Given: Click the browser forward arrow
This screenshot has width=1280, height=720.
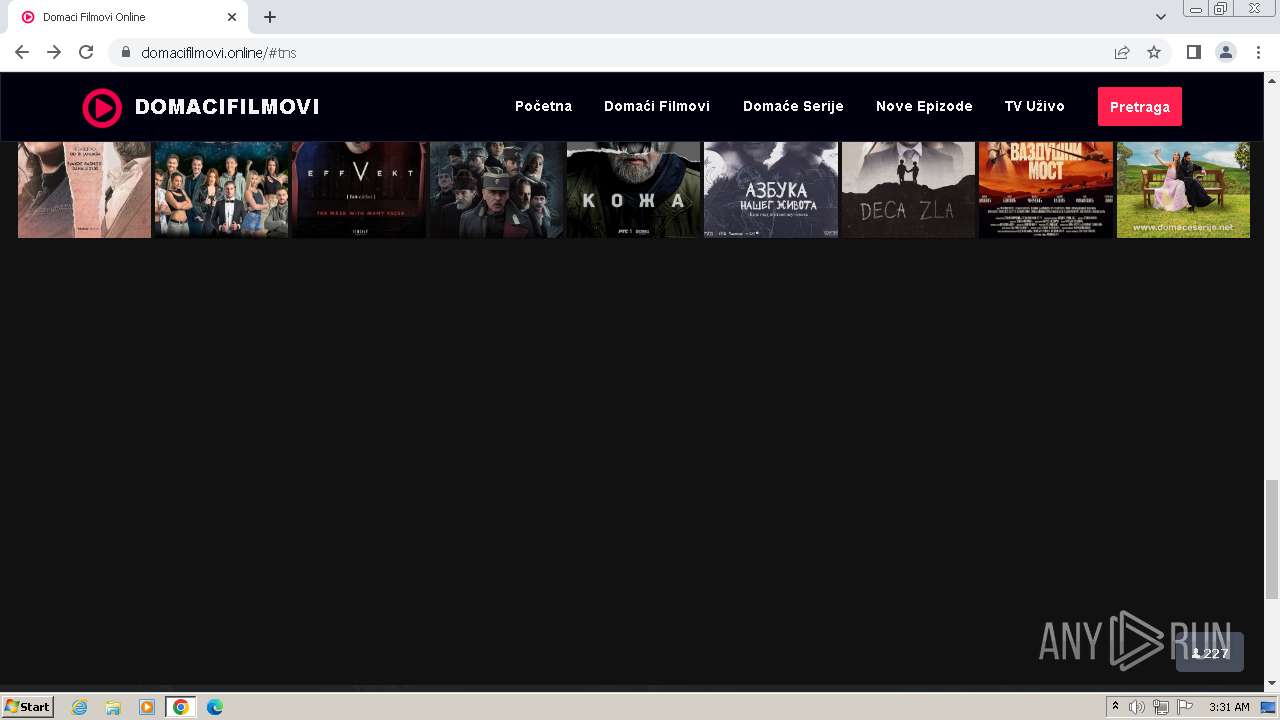Looking at the screenshot, I should [x=54, y=52].
